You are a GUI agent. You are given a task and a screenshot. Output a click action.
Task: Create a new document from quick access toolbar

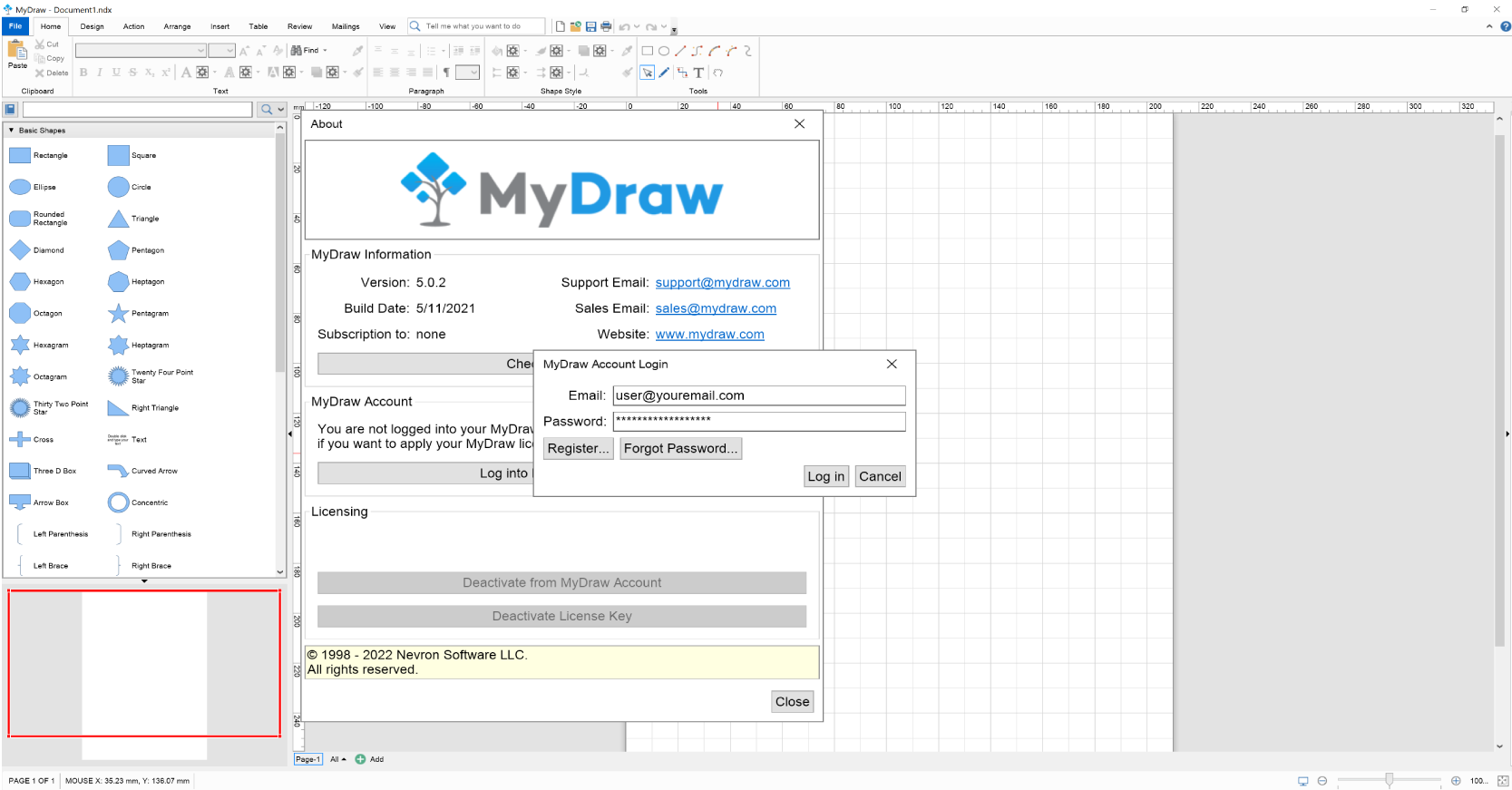pyautogui.click(x=561, y=26)
